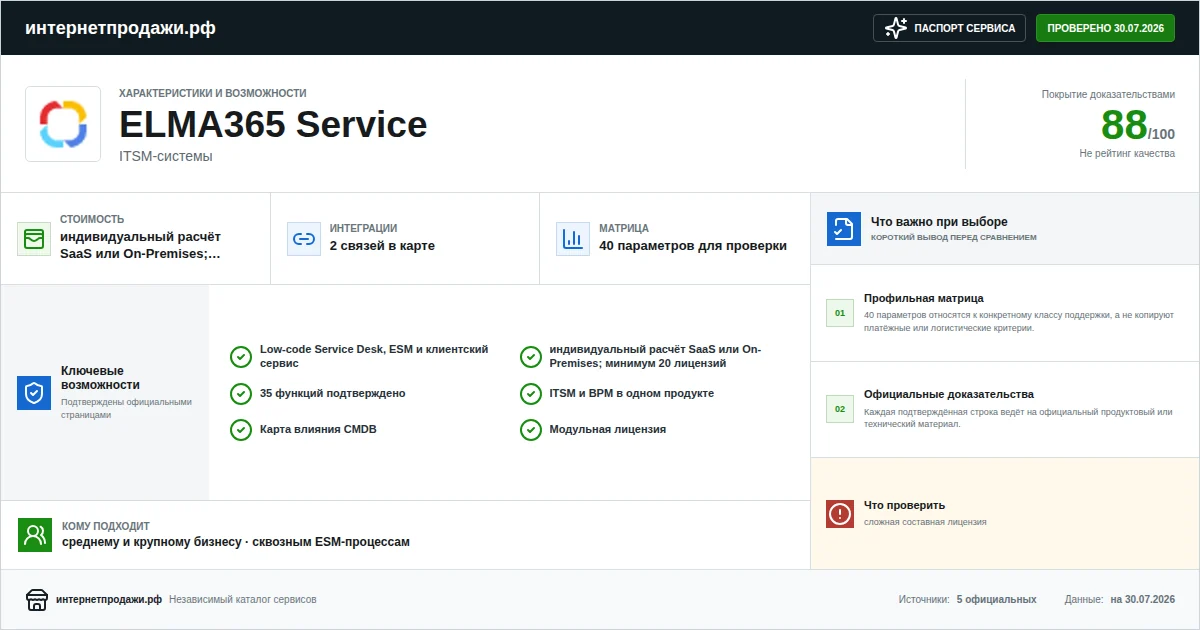Image resolution: width=1200 pixels, height=630 pixels.
Task: Click Данные: на 30.07.2026 in footer
Action: click(1120, 599)
